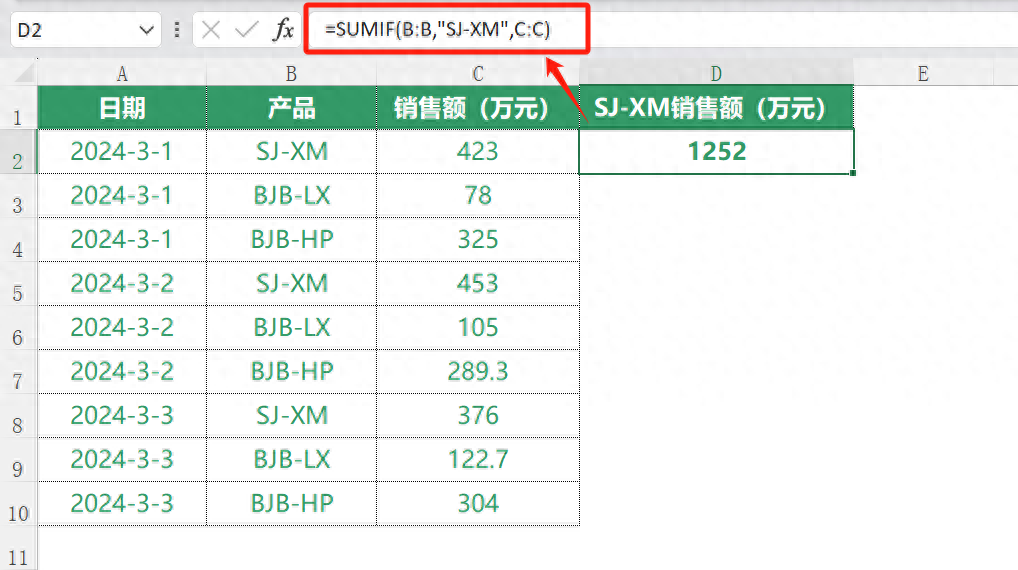Image resolution: width=1018 pixels, height=570 pixels.
Task: Click BJB-HP product cell in row 10
Action: point(292,504)
